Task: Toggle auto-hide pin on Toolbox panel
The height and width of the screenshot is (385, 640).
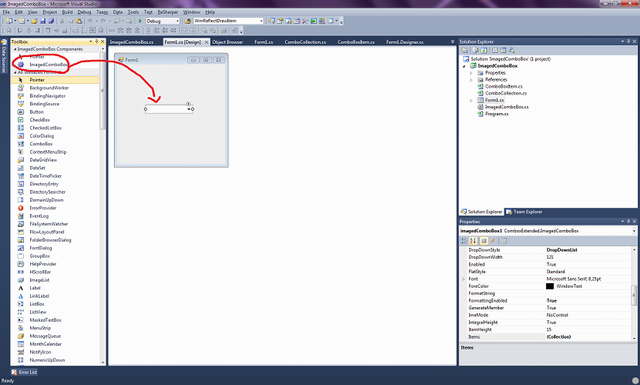Action: point(97,42)
